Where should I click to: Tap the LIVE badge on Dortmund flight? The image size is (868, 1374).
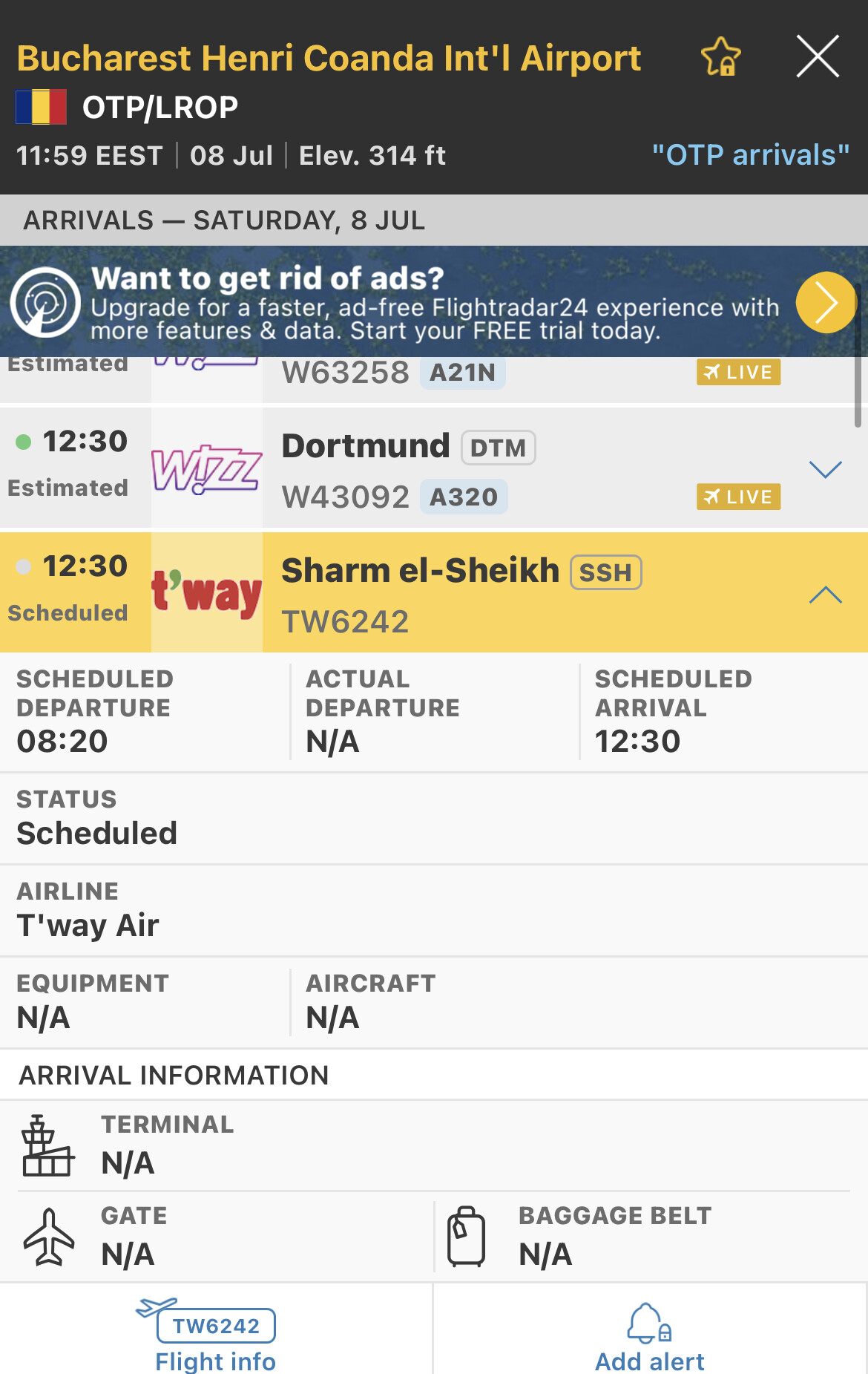pos(738,497)
